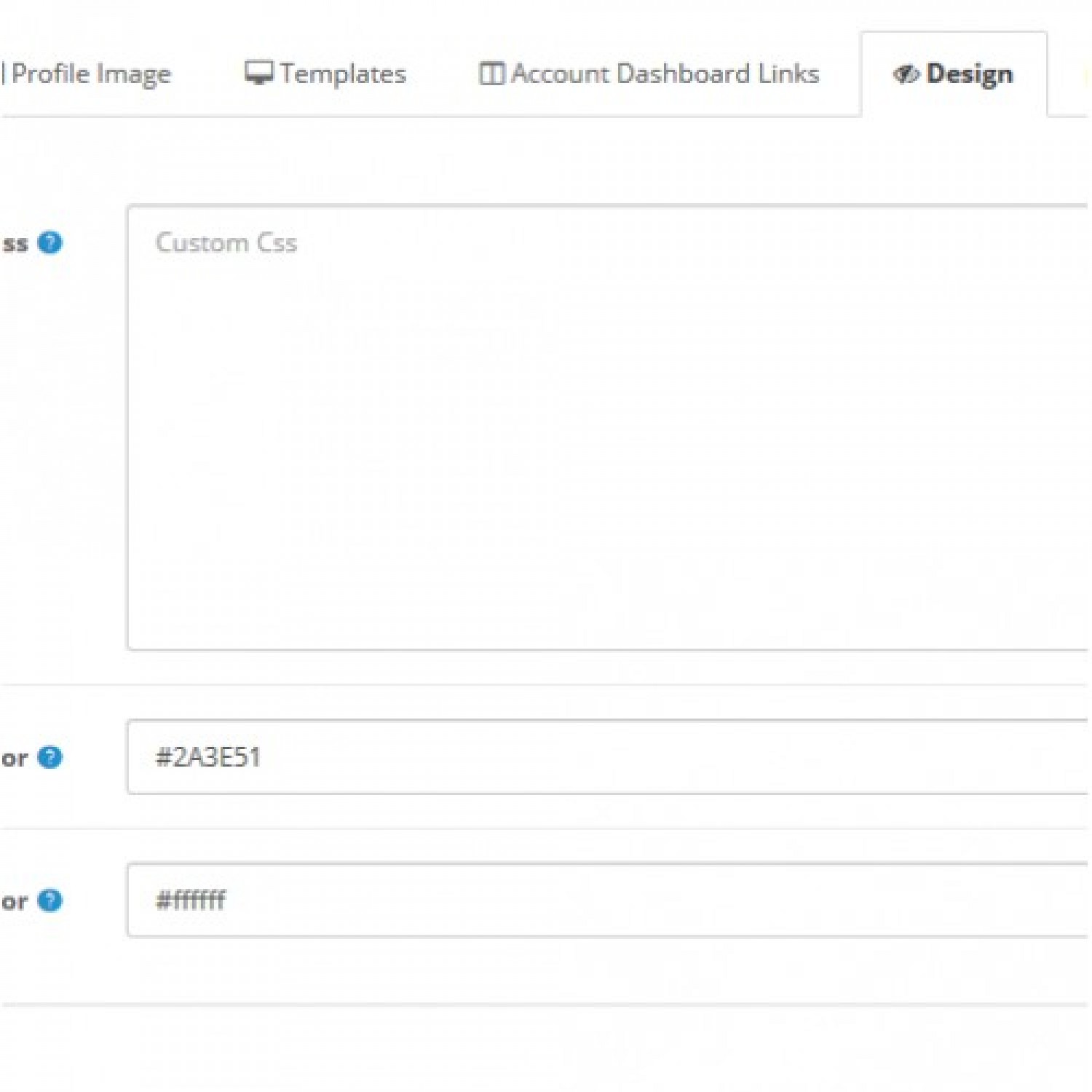The width and height of the screenshot is (1092, 1092).
Task: Click the 'or' label beside #2A3E51 field
Action: (15, 758)
